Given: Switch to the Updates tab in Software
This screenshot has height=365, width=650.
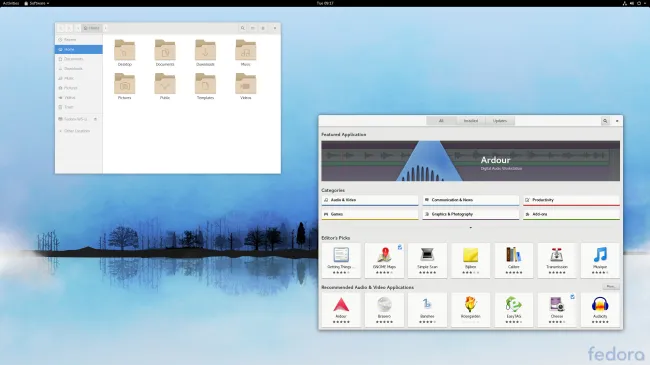Looking at the screenshot, I should point(500,121).
